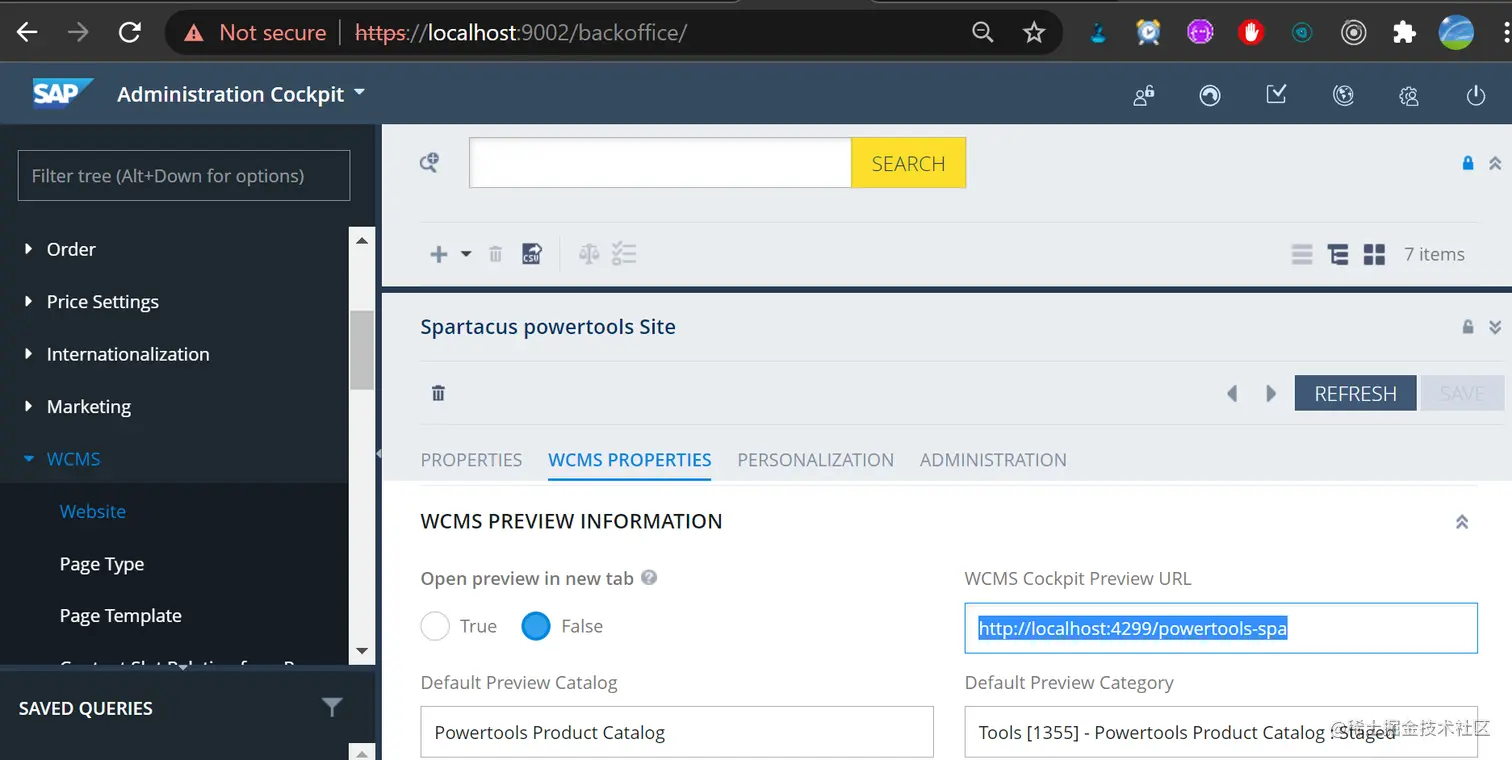Click the saved queries filter funnel
Viewport: 1512px width, 760px height.
click(x=332, y=707)
